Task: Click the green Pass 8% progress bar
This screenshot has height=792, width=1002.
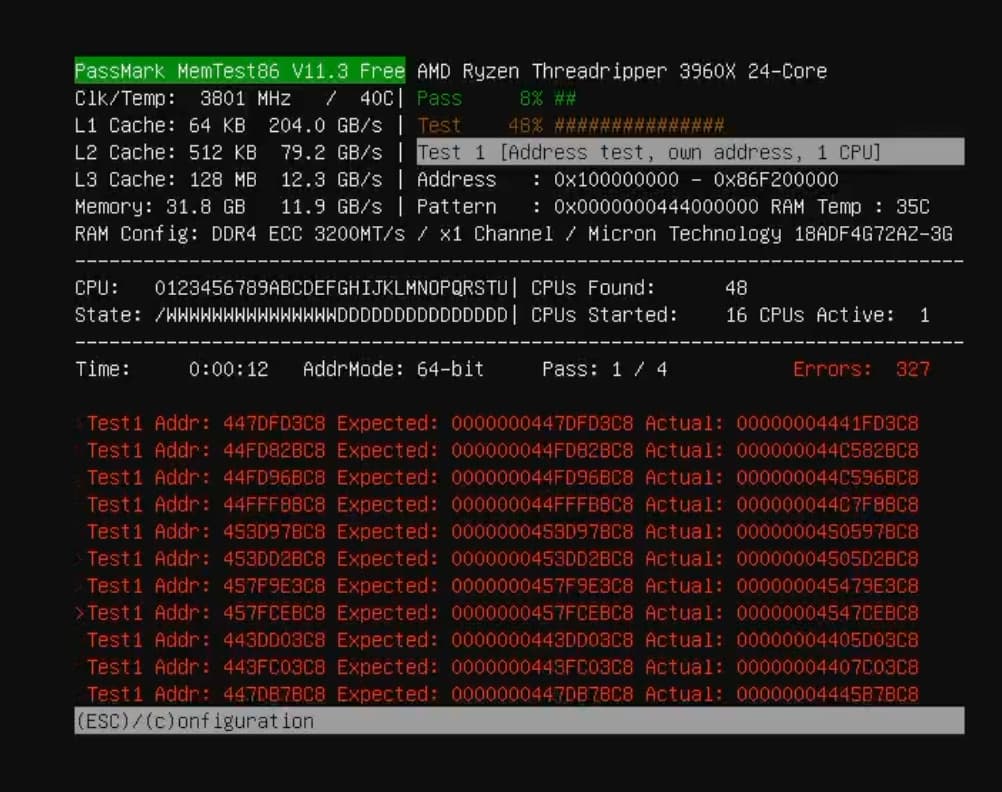Action: click(x=496, y=98)
